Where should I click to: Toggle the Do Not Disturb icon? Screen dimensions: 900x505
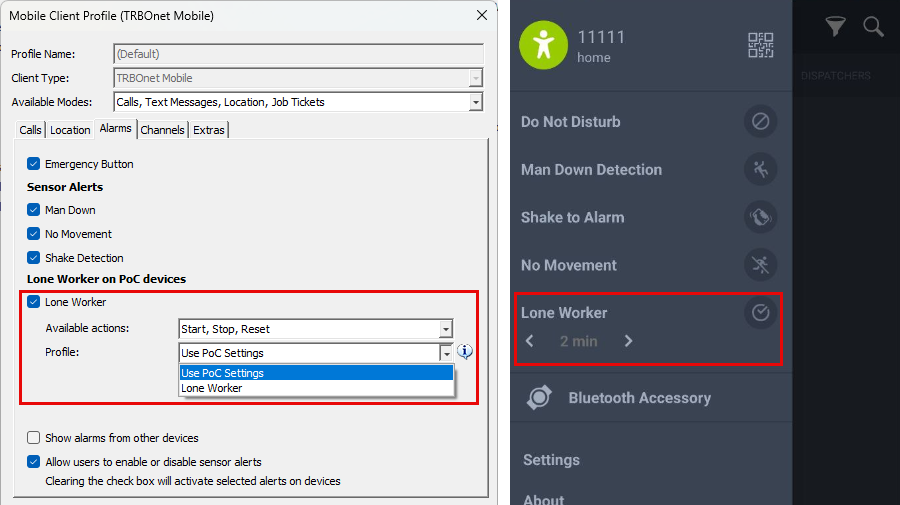(761, 122)
